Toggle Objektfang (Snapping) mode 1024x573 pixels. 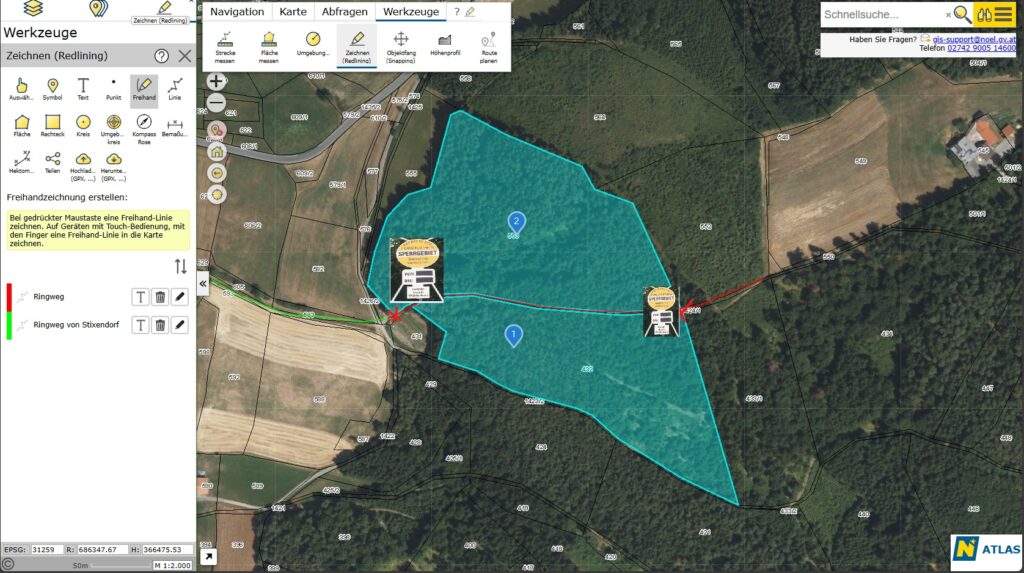[x=401, y=44]
